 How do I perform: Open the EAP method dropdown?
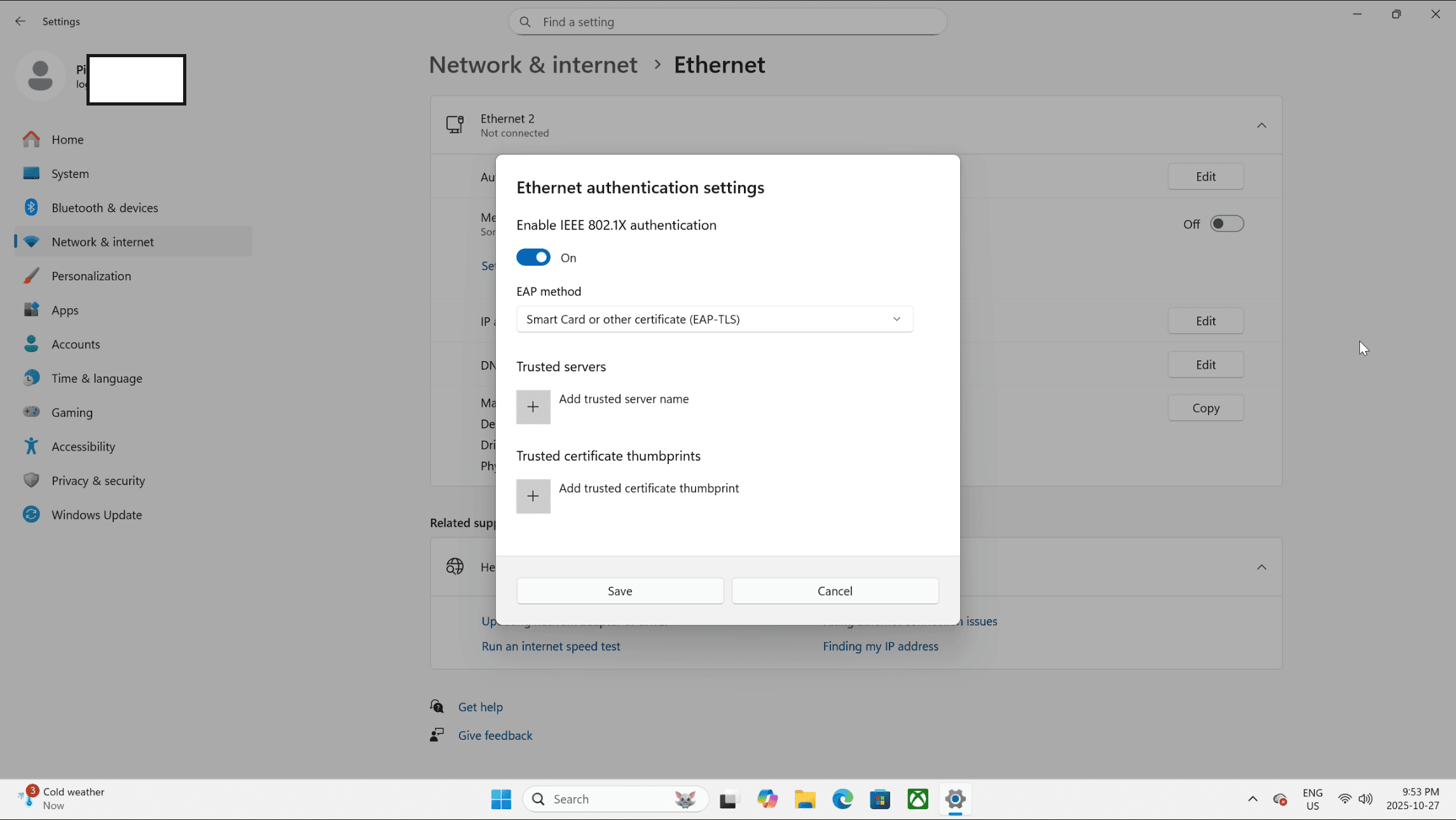tap(715, 319)
